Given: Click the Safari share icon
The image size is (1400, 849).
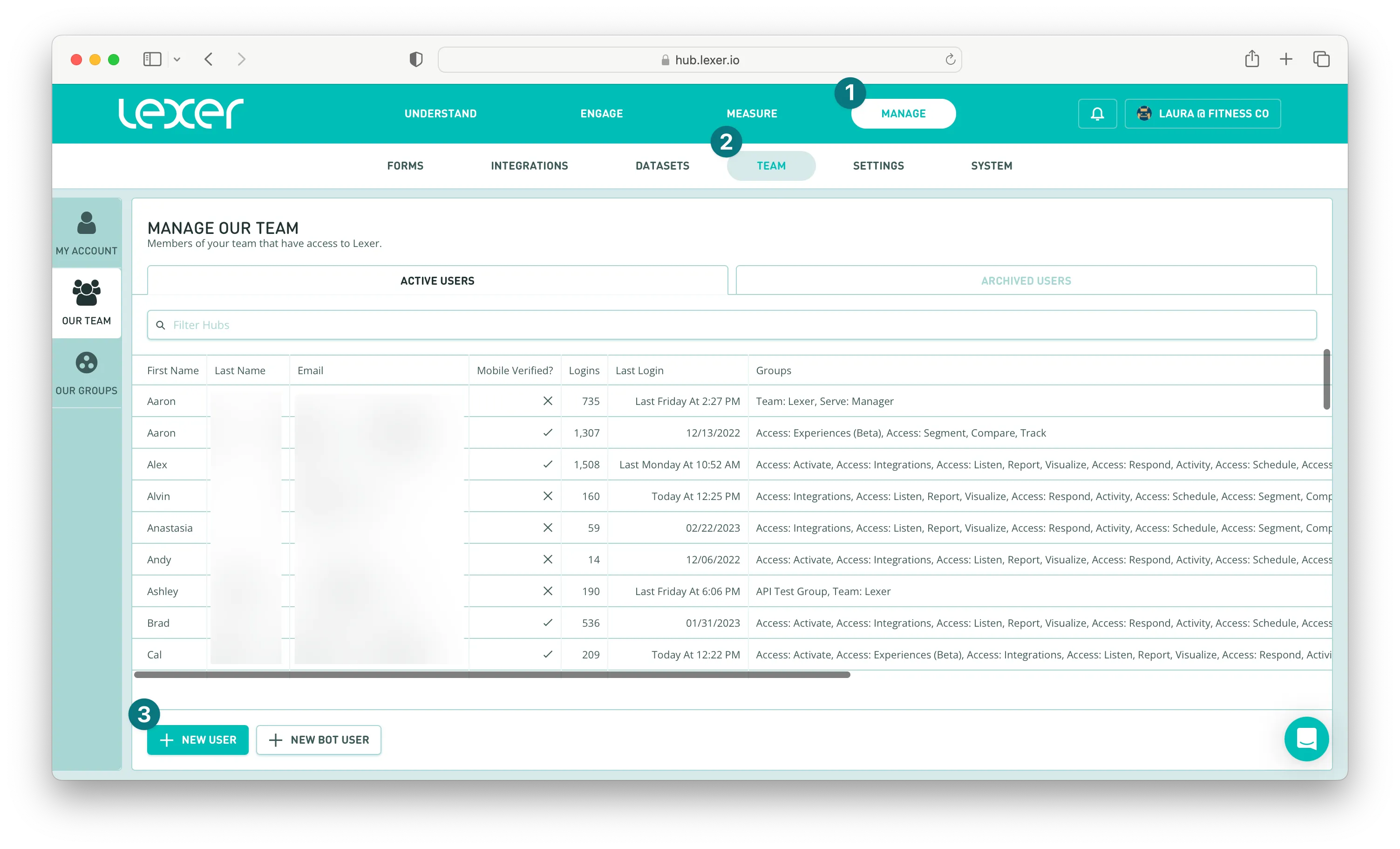Looking at the screenshot, I should pyautogui.click(x=1252, y=59).
